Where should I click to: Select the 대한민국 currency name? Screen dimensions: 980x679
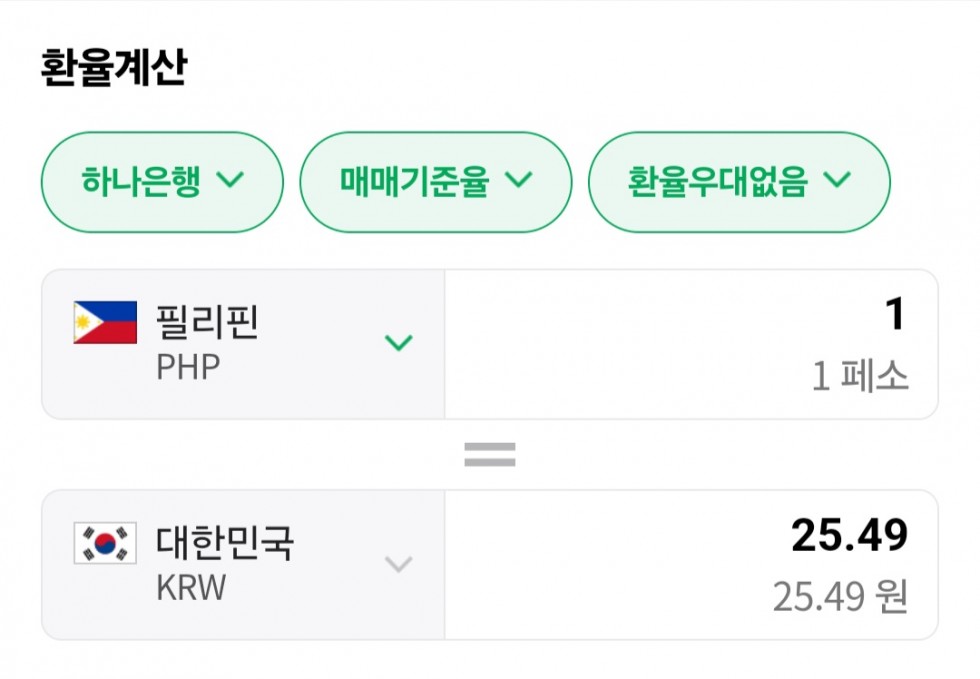click(225, 544)
